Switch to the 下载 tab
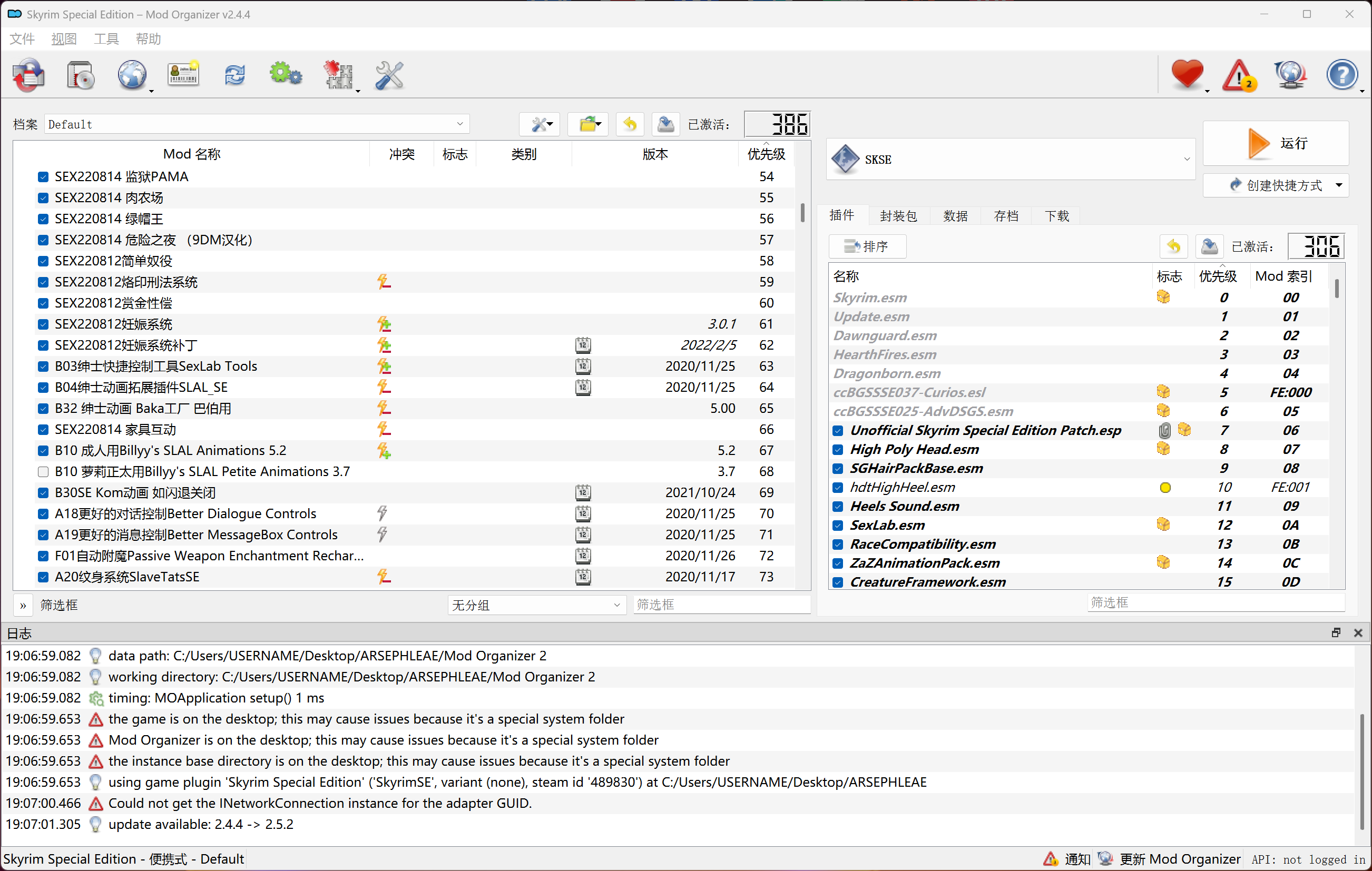The width and height of the screenshot is (1372, 871). tap(1057, 216)
